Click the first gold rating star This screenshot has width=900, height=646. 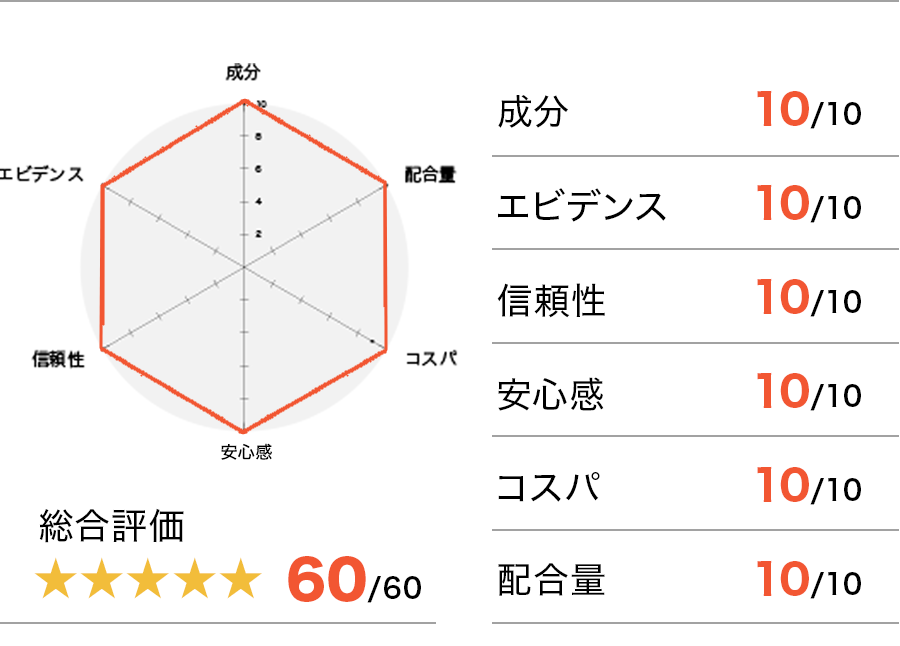coord(55,582)
